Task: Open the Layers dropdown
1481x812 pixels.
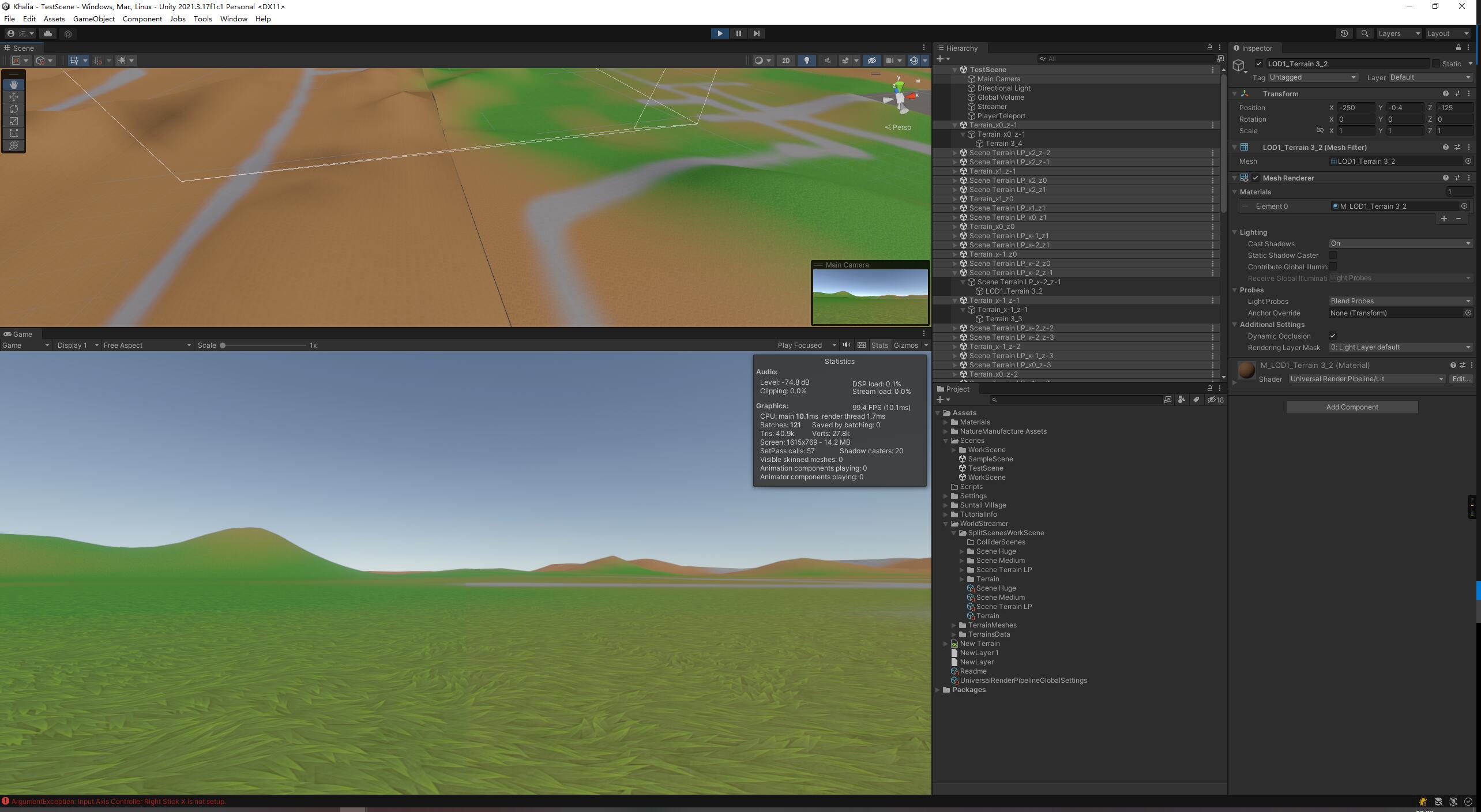Action: coord(1399,33)
